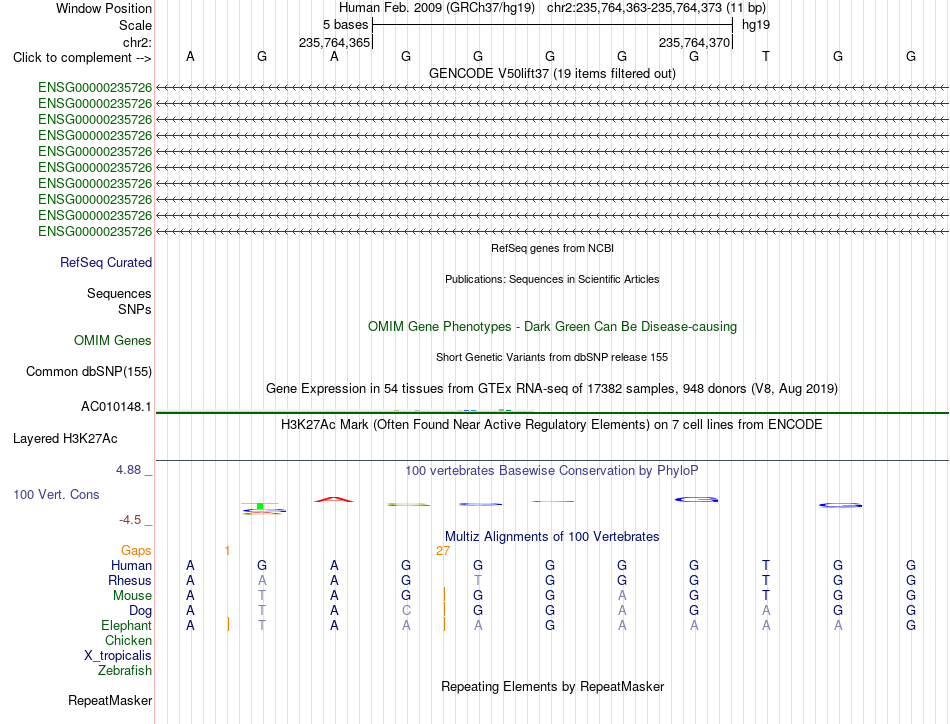Select the Mouse alignment row label
The width and height of the screenshot is (950, 724).
(x=132, y=596)
